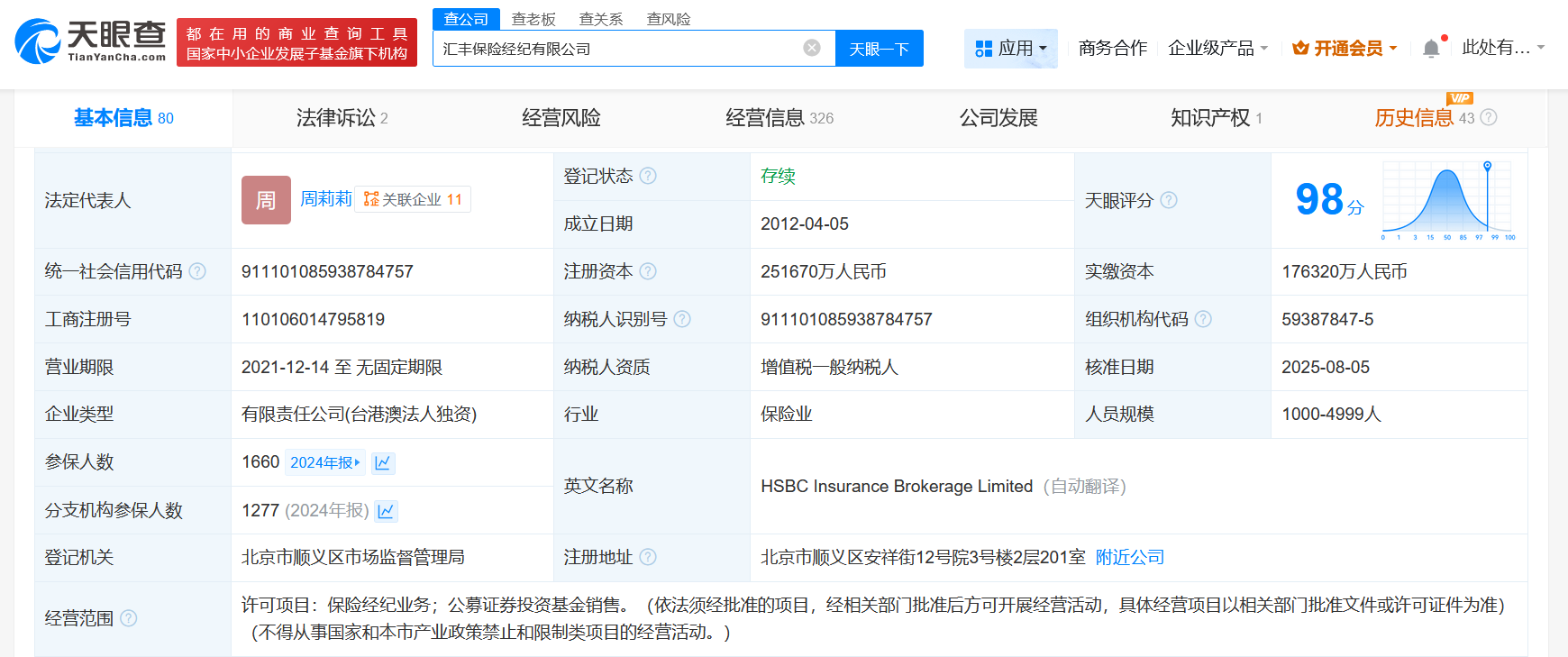
Task: Click help icon next to 天眼评分
Action: coord(1169,200)
